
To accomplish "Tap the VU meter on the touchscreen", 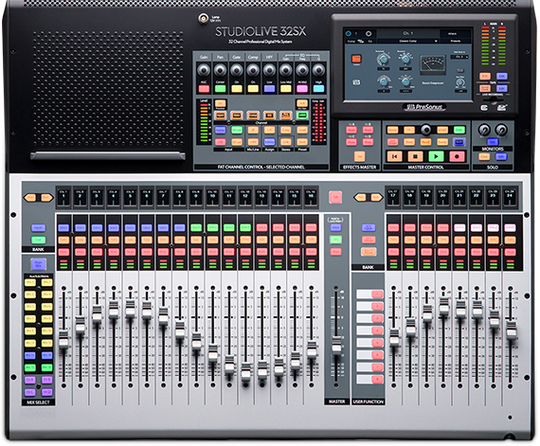I will coord(432,65).
